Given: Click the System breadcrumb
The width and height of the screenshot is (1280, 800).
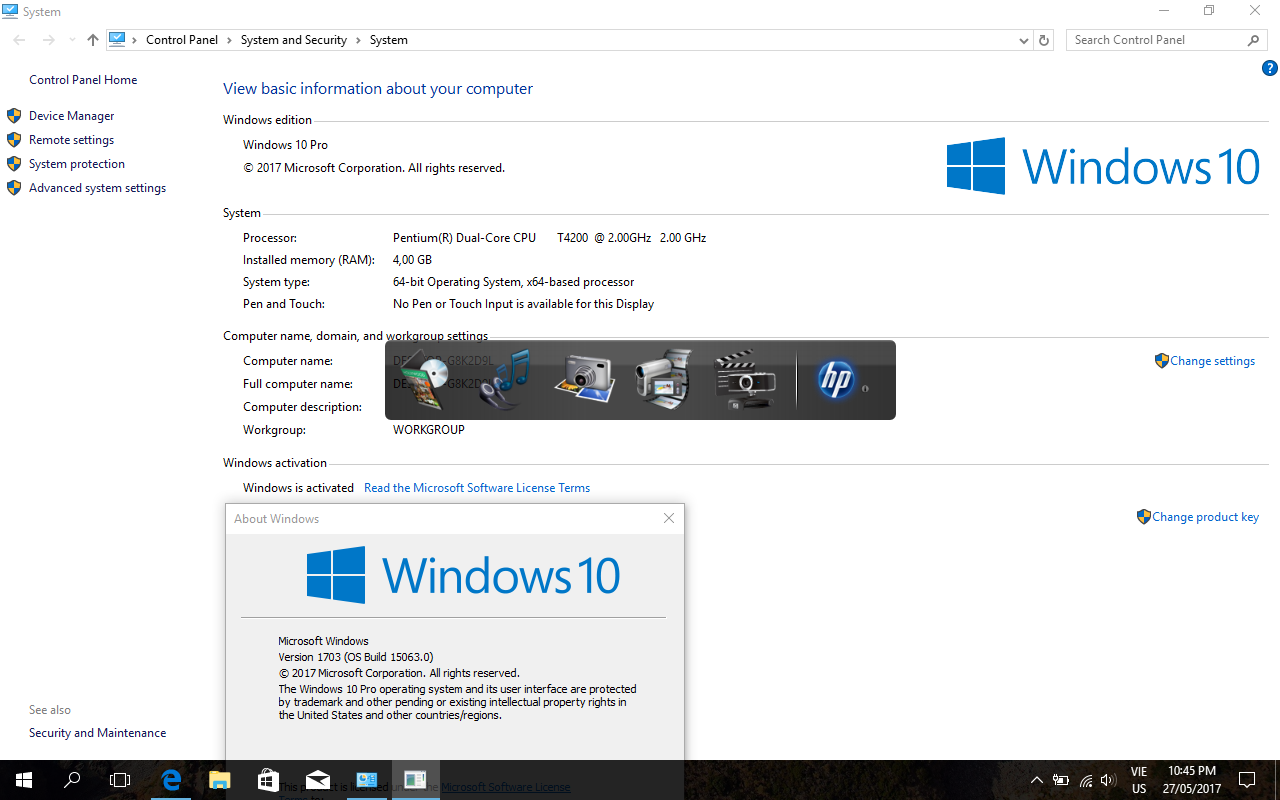Looking at the screenshot, I should tap(389, 40).
